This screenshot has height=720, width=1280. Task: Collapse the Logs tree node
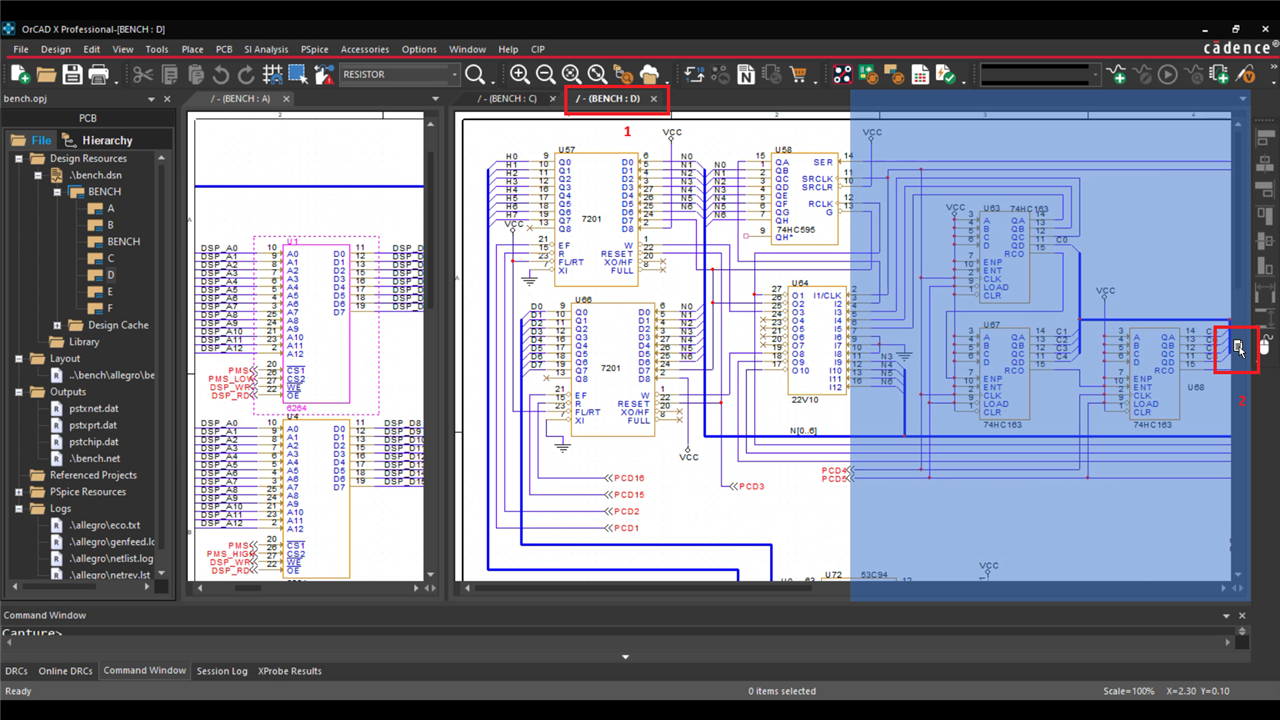pyautogui.click(x=19, y=508)
